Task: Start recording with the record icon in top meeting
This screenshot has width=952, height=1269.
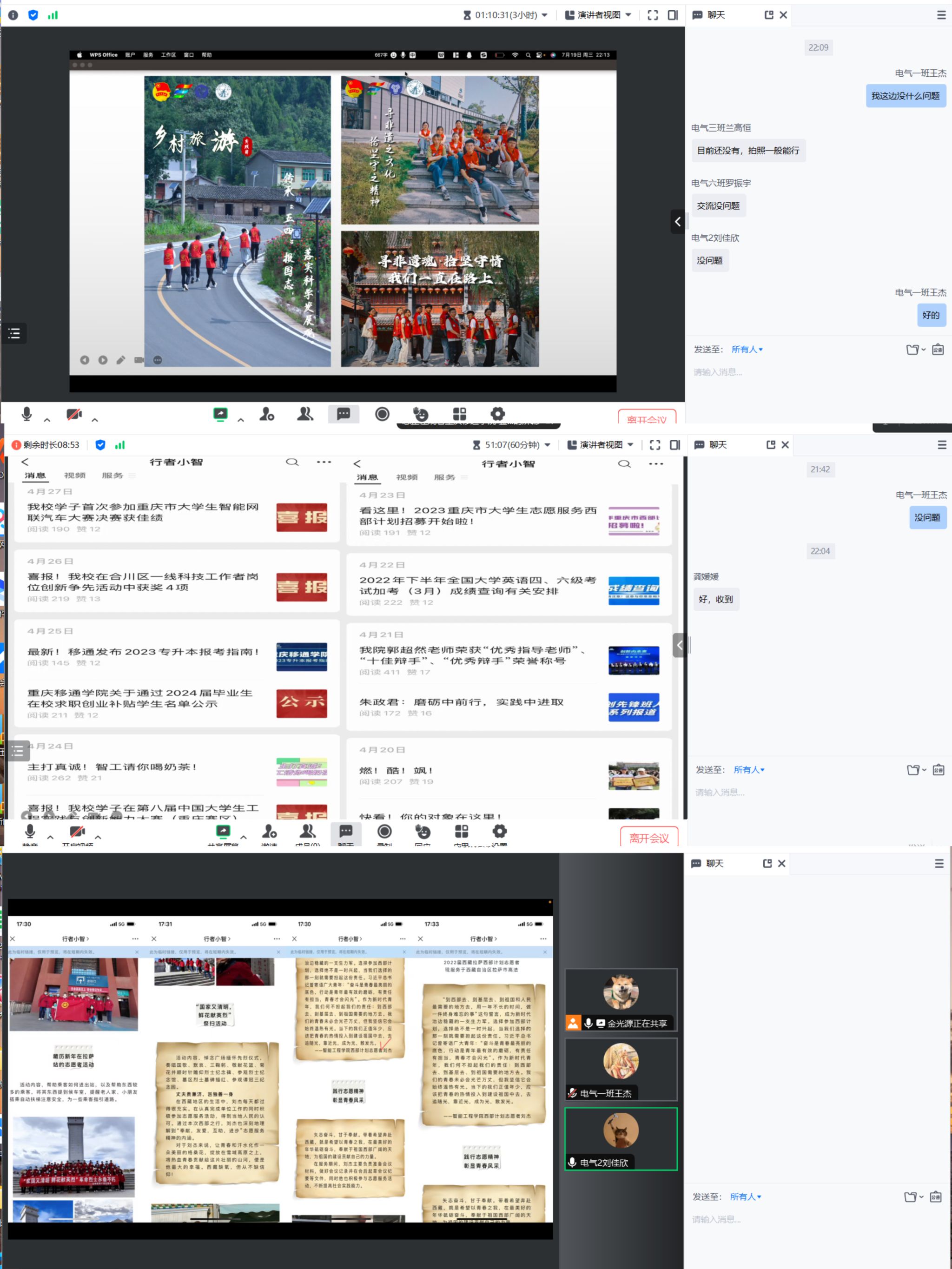Action: 382,414
